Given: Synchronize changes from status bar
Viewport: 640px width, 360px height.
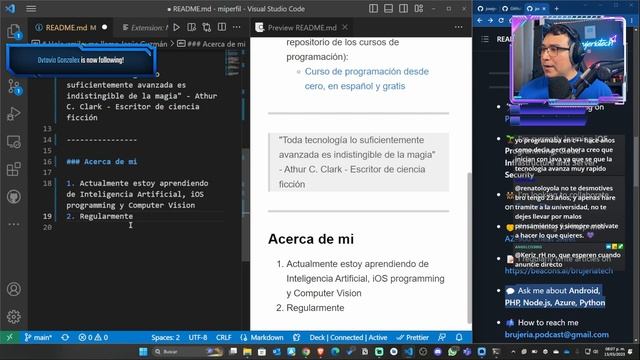Looking at the screenshot, I should 65,337.
